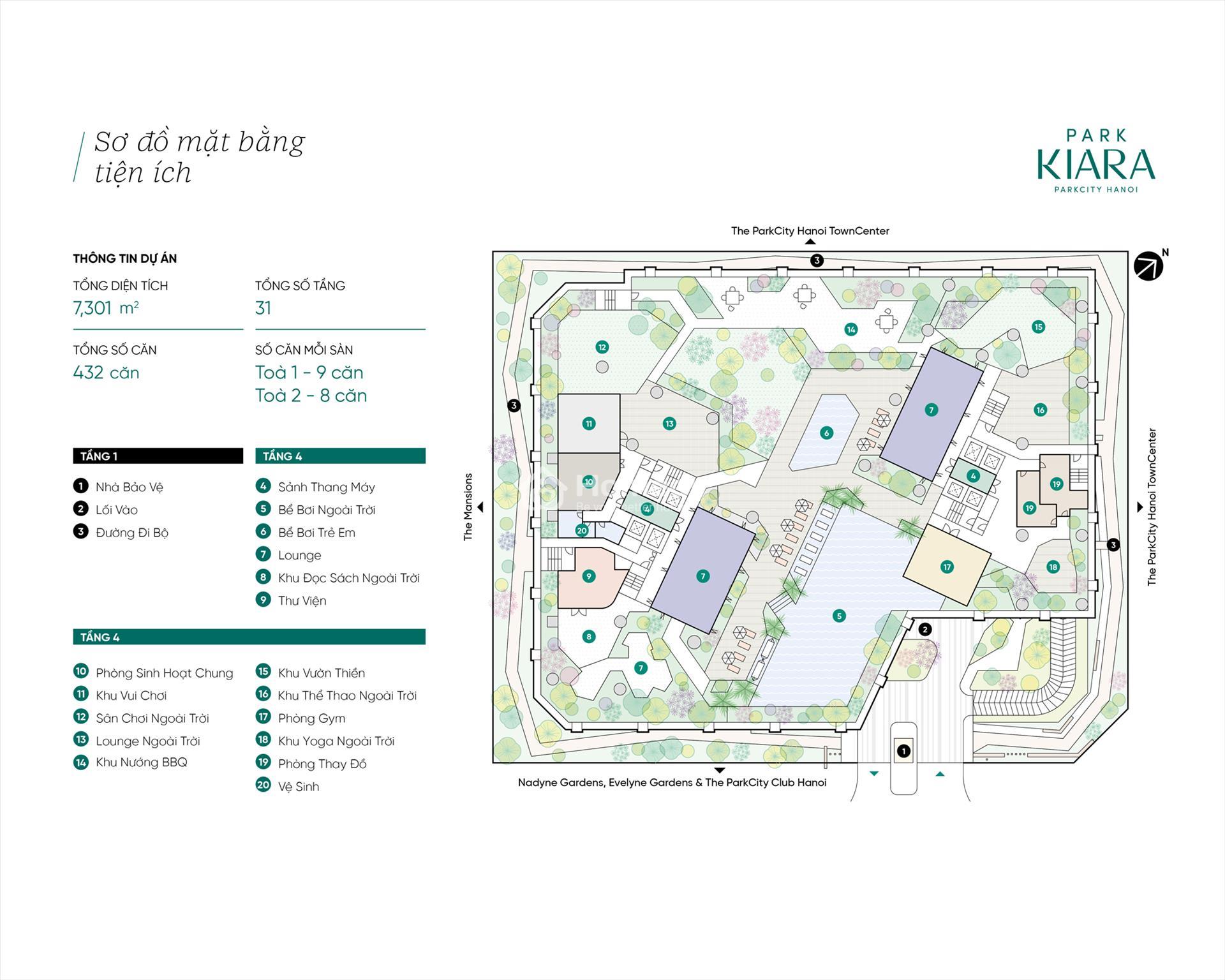This screenshot has width=1225, height=980.
Task: Click the Park Kiara logo
Action: [1096, 161]
